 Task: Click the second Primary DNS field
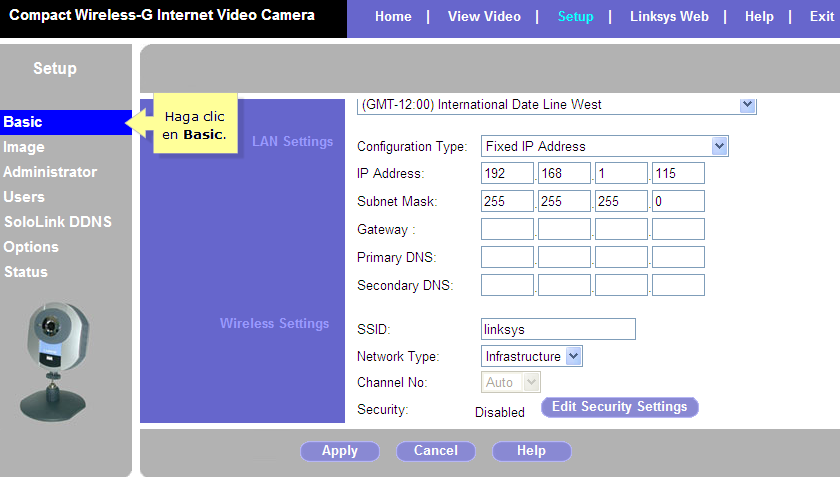point(564,257)
